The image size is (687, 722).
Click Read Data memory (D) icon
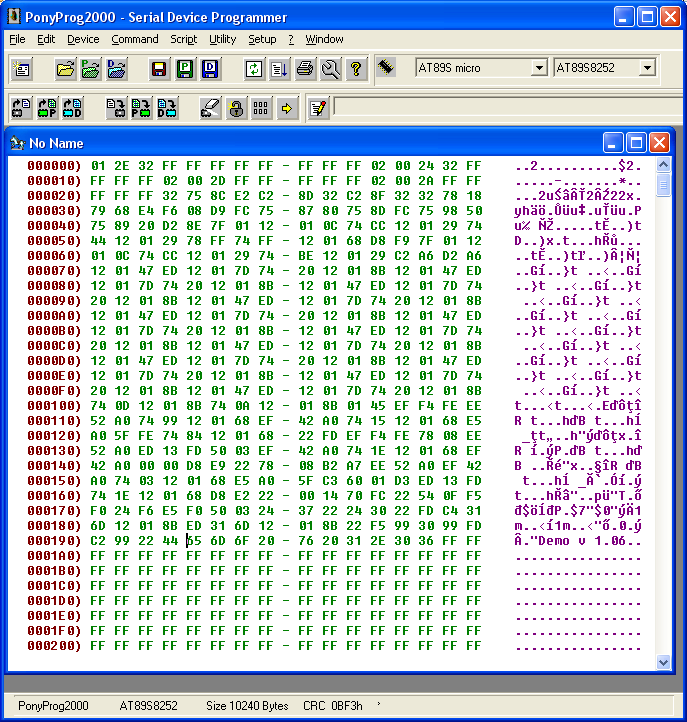tap(72, 109)
